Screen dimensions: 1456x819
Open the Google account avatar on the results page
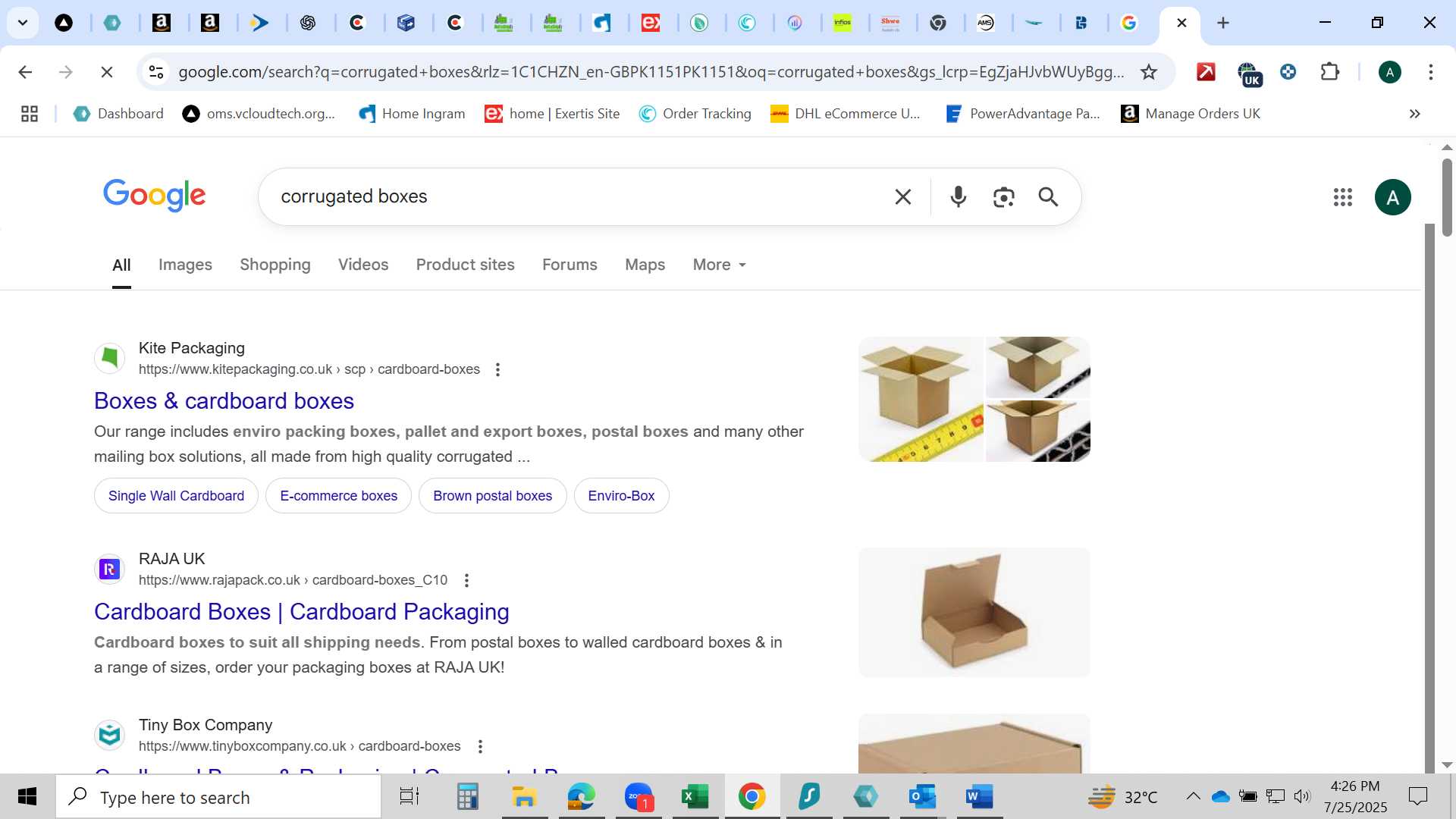tap(1392, 197)
